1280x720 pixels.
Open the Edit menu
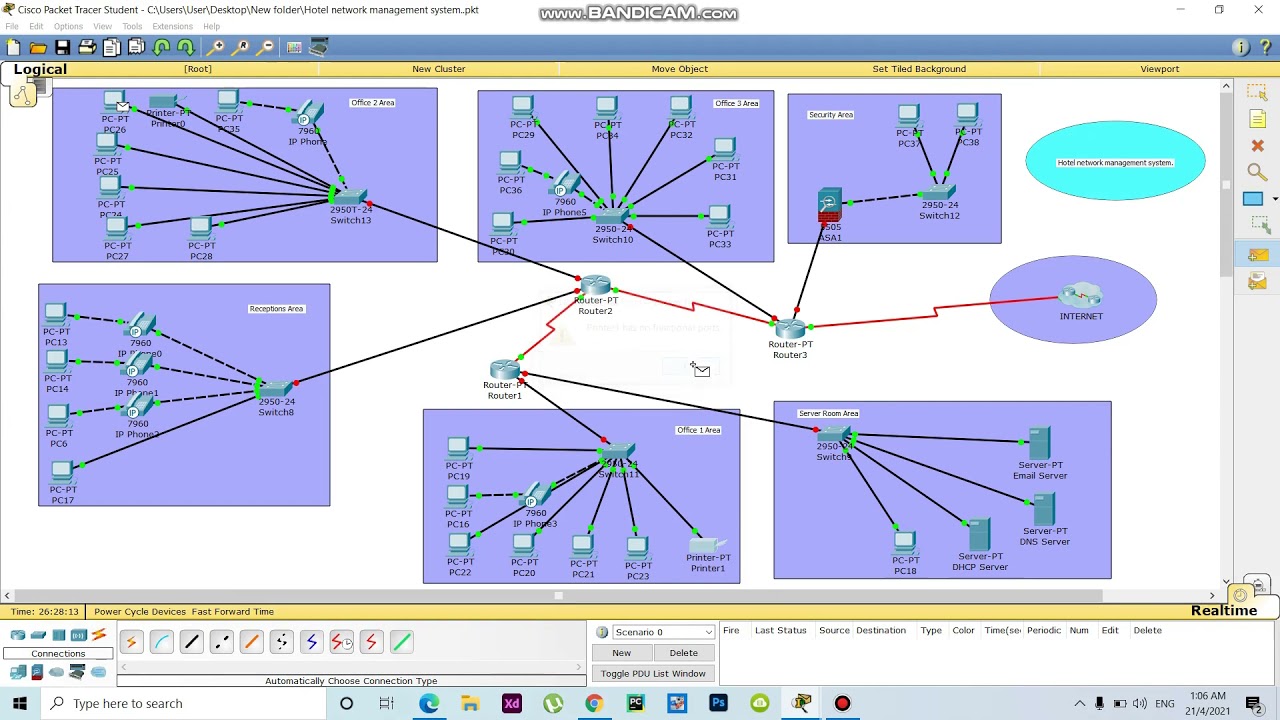click(36, 26)
